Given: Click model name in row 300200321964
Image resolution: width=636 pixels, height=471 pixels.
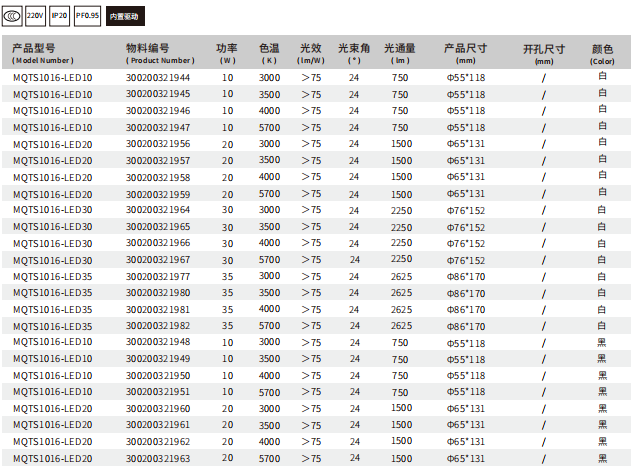Looking at the screenshot, I should point(53,210).
